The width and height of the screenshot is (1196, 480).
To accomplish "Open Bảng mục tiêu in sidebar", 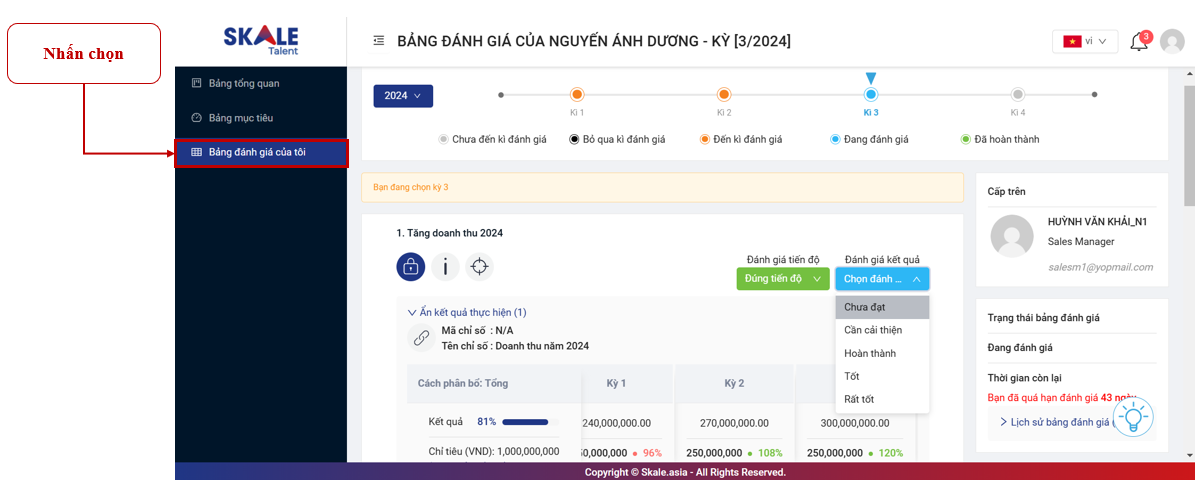I will (x=240, y=118).
